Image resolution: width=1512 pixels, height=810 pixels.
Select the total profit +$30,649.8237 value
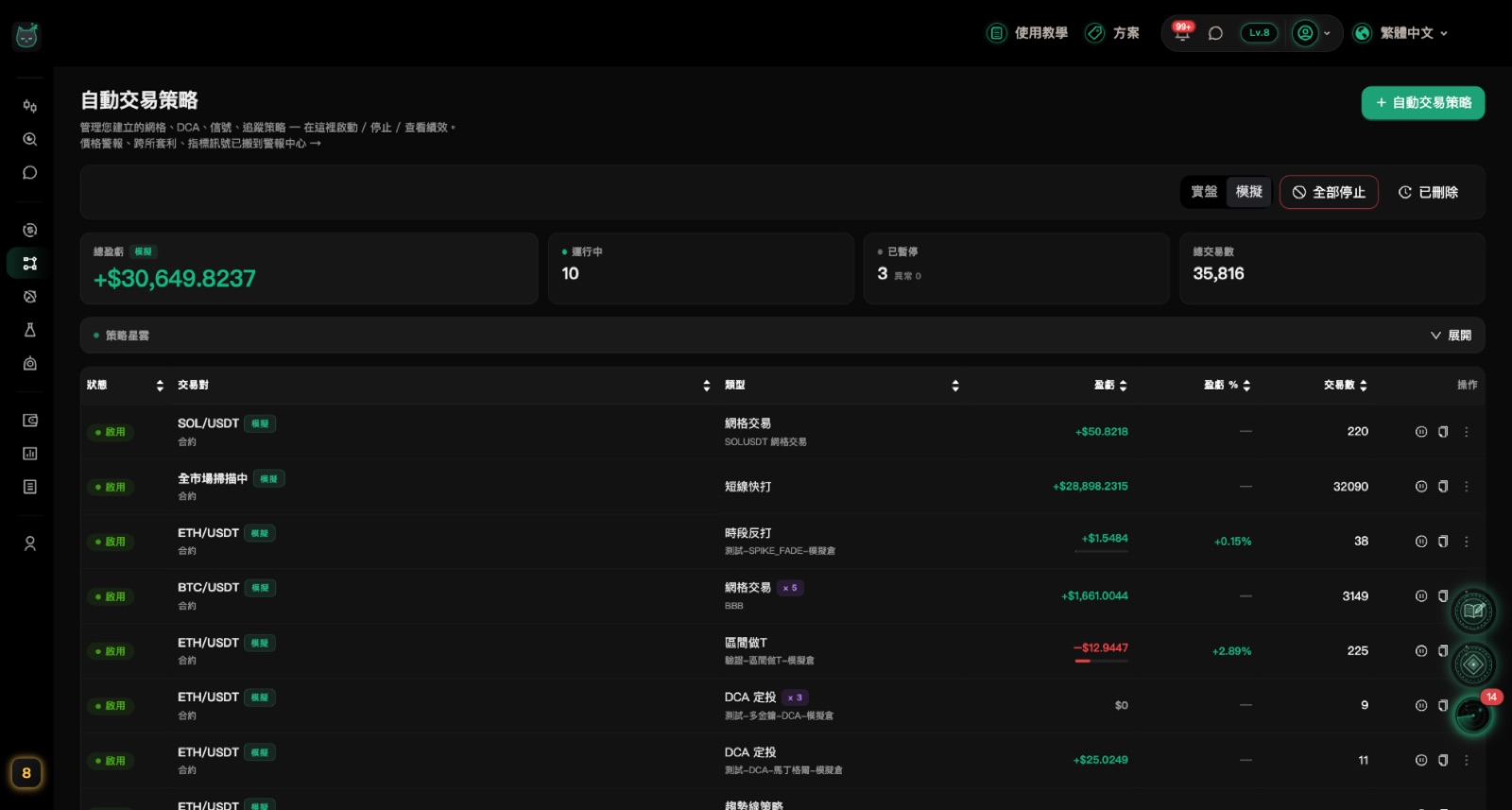(x=175, y=279)
